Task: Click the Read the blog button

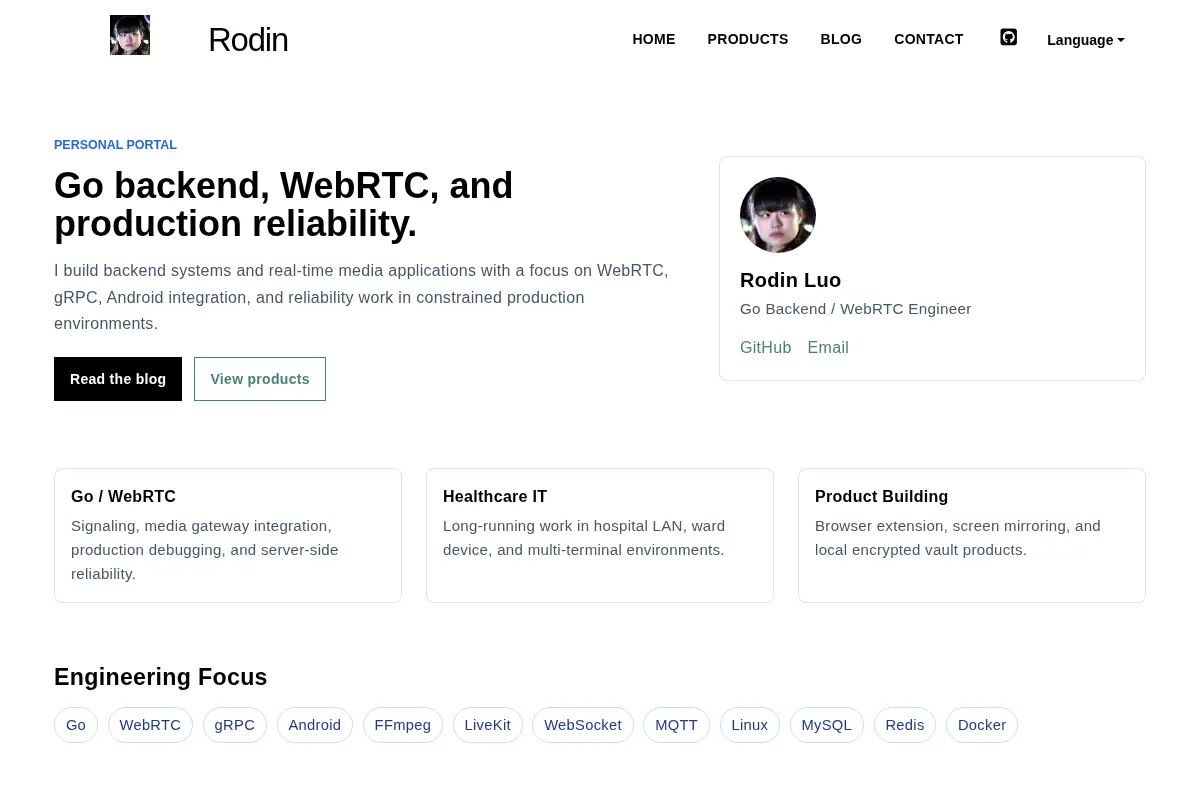Action: (x=118, y=379)
